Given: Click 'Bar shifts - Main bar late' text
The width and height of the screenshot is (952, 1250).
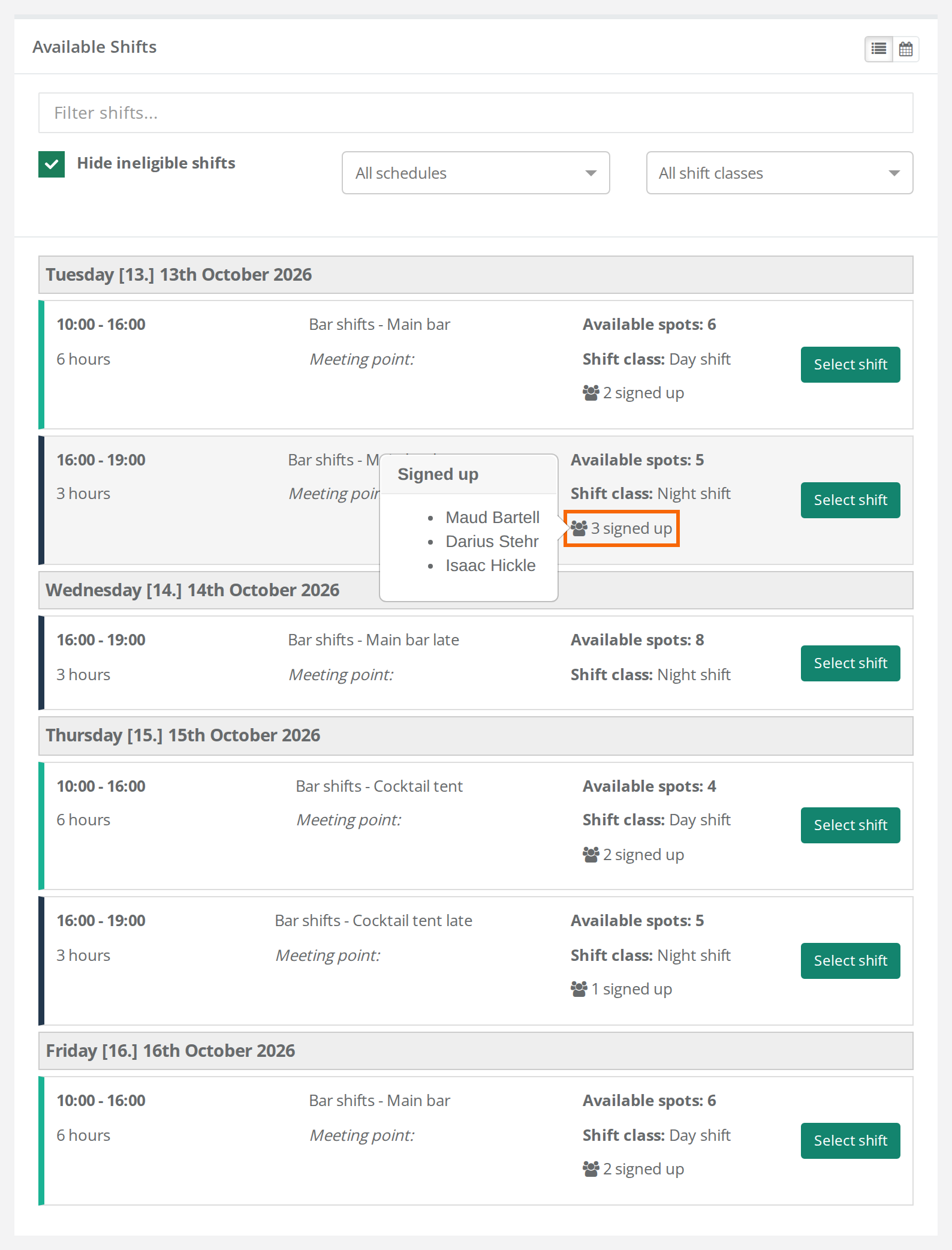Looking at the screenshot, I should (373, 640).
